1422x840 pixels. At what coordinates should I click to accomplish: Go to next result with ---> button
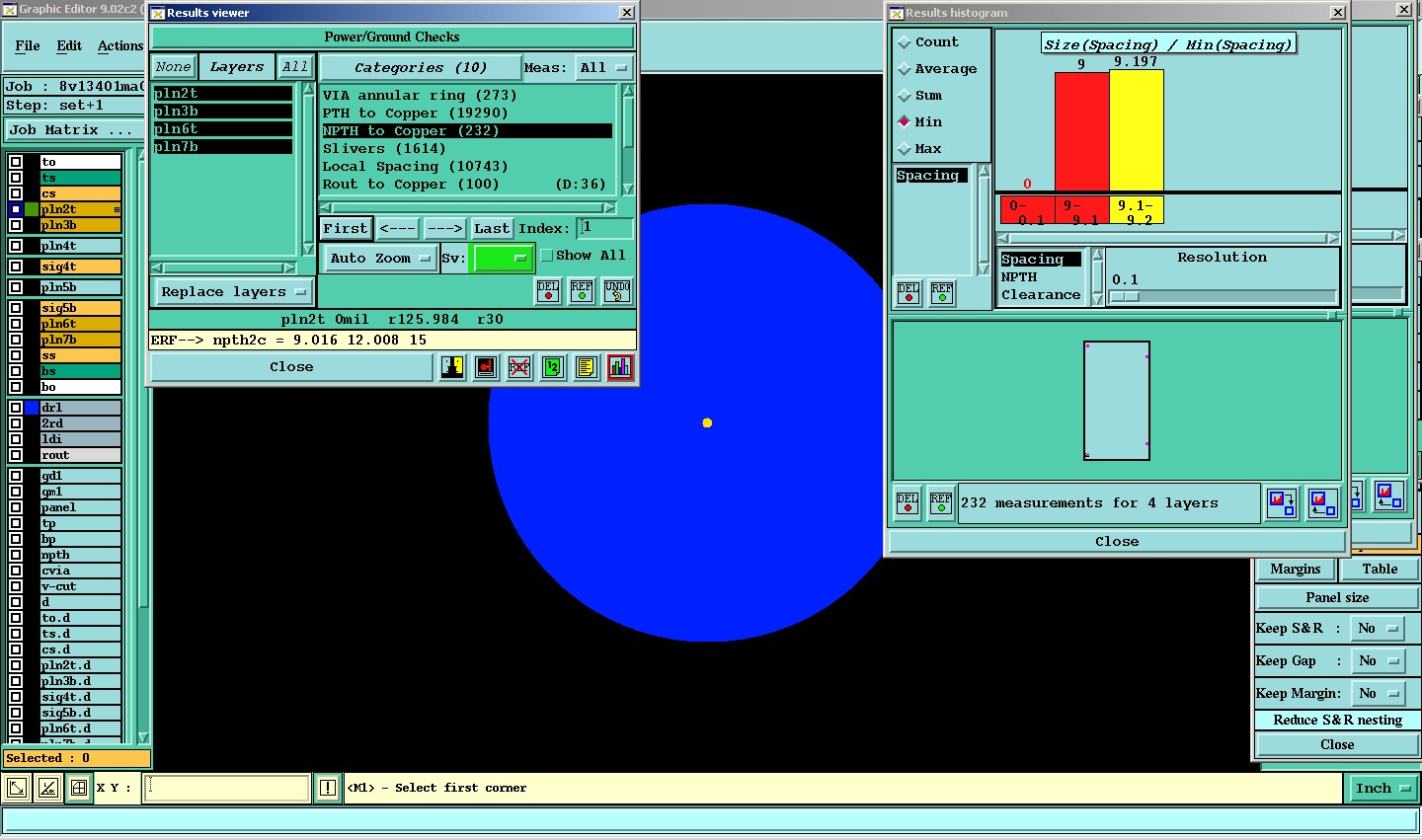pyautogui.click(x=445, y=229)
